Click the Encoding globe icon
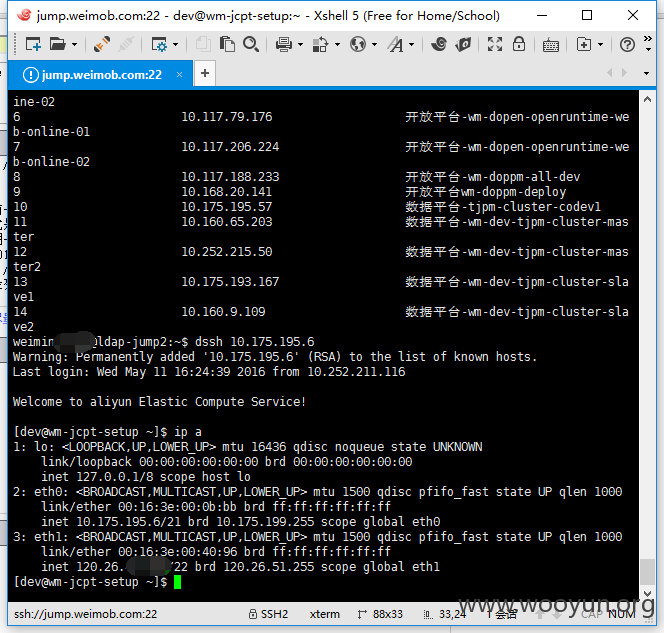The width and height of the screenshot is (664, 633). [x=358, y=44]
